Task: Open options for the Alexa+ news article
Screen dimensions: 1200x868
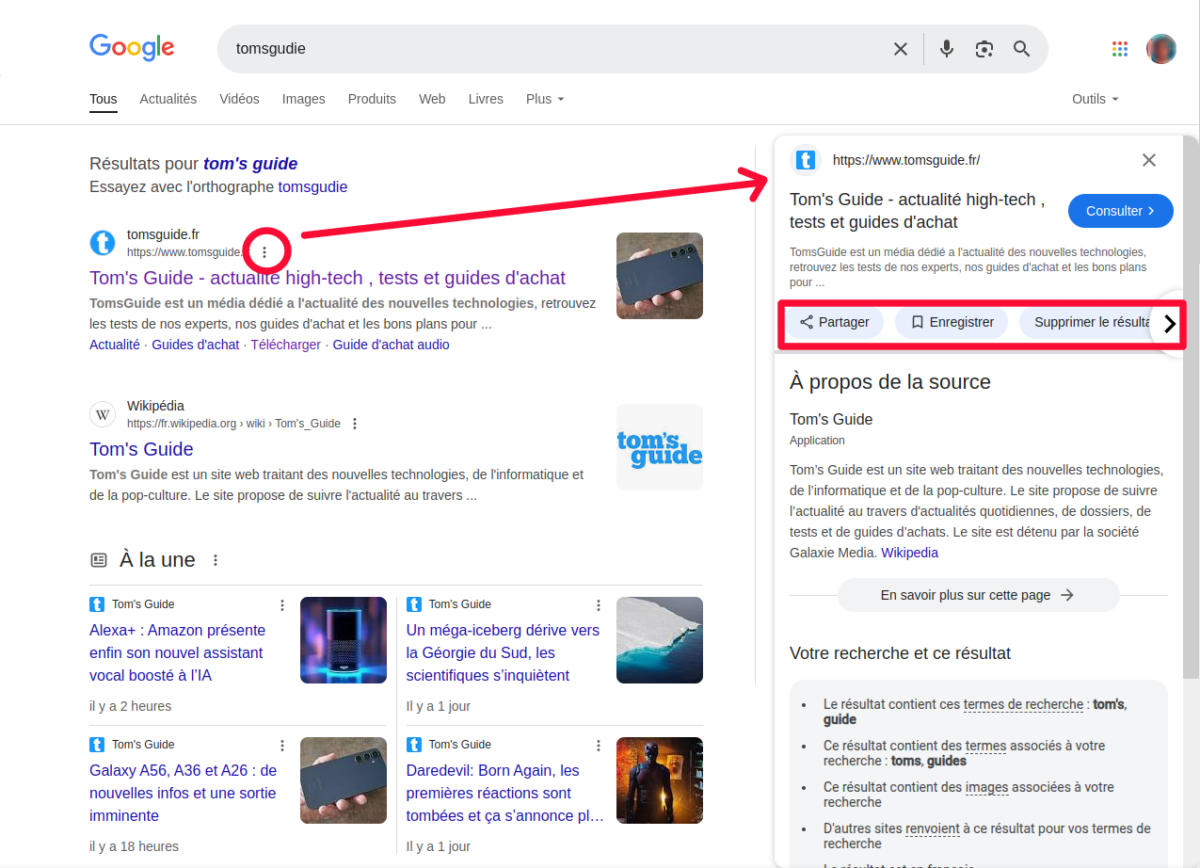Action: 282,605
